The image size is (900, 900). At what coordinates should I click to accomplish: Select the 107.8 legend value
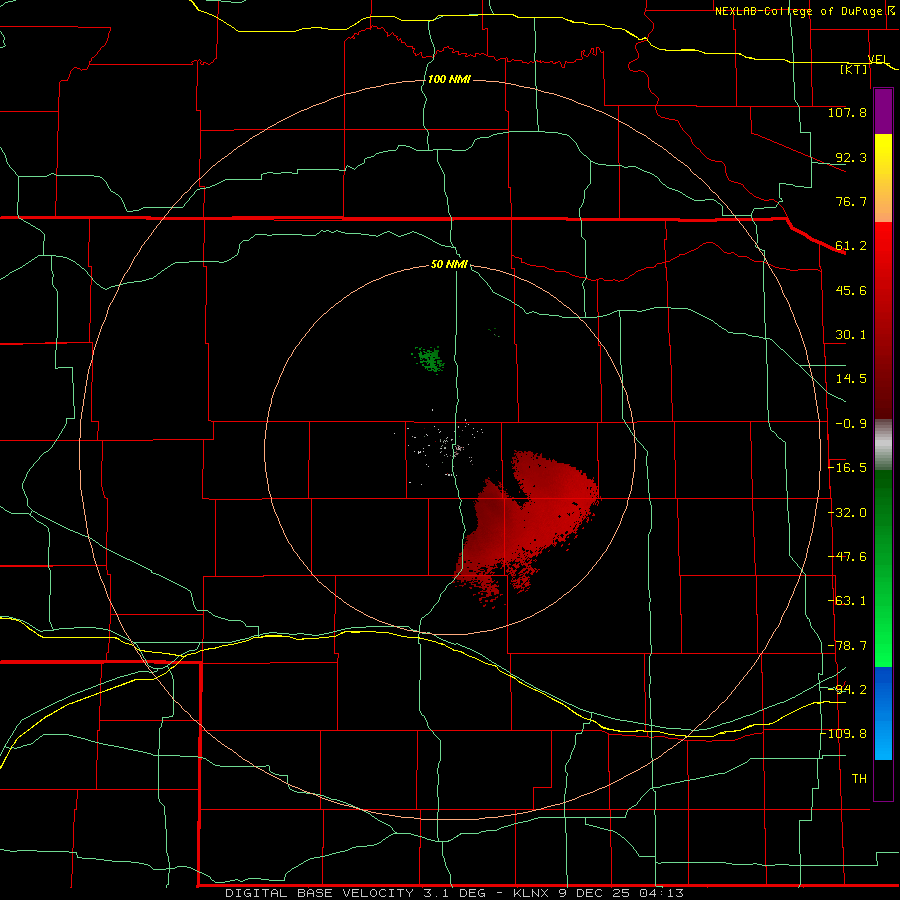pyautogui.click(x=847, y=112)
